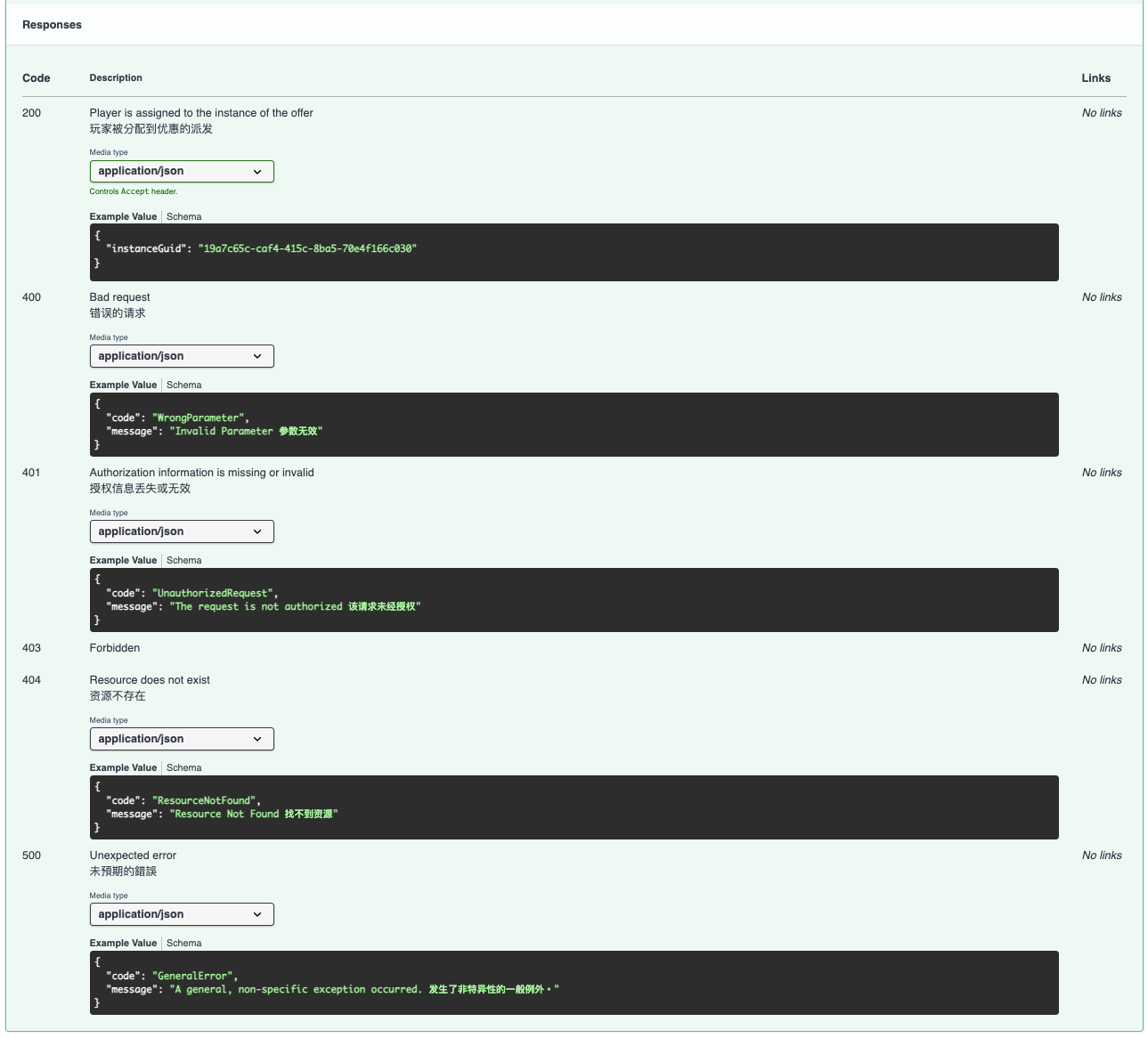Show Schema tab under 400 Bad request
The width and height of the screenshot is (1148, 1038).
coord(183,385)
